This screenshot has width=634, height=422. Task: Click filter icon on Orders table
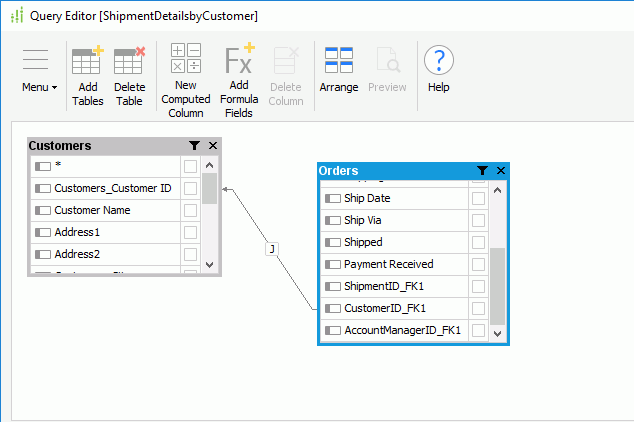tap(483, 171)
